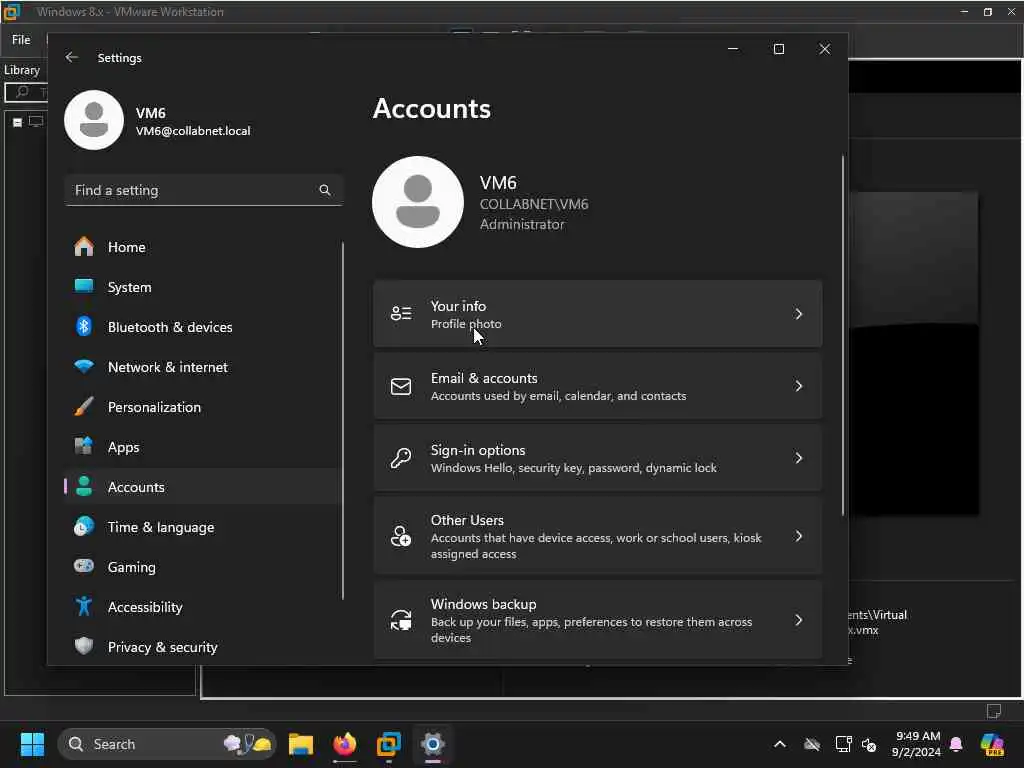Open Email & accounts settings row

(x=598, y=386)
